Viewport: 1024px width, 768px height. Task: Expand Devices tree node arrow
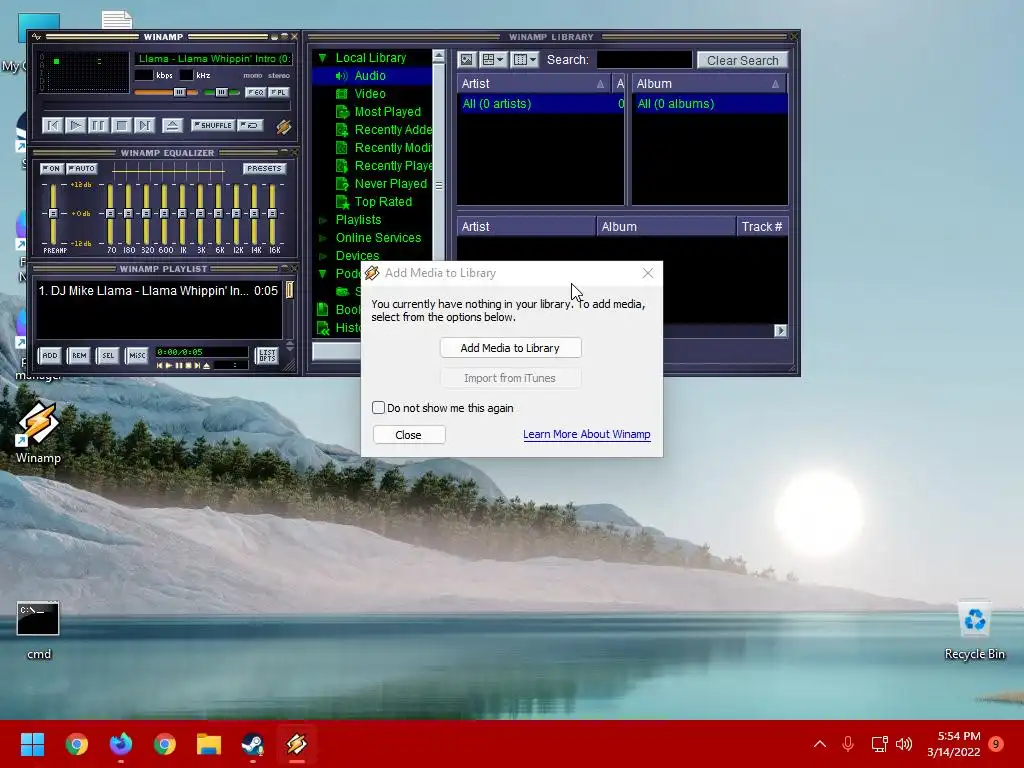click(x=323, y=256)
